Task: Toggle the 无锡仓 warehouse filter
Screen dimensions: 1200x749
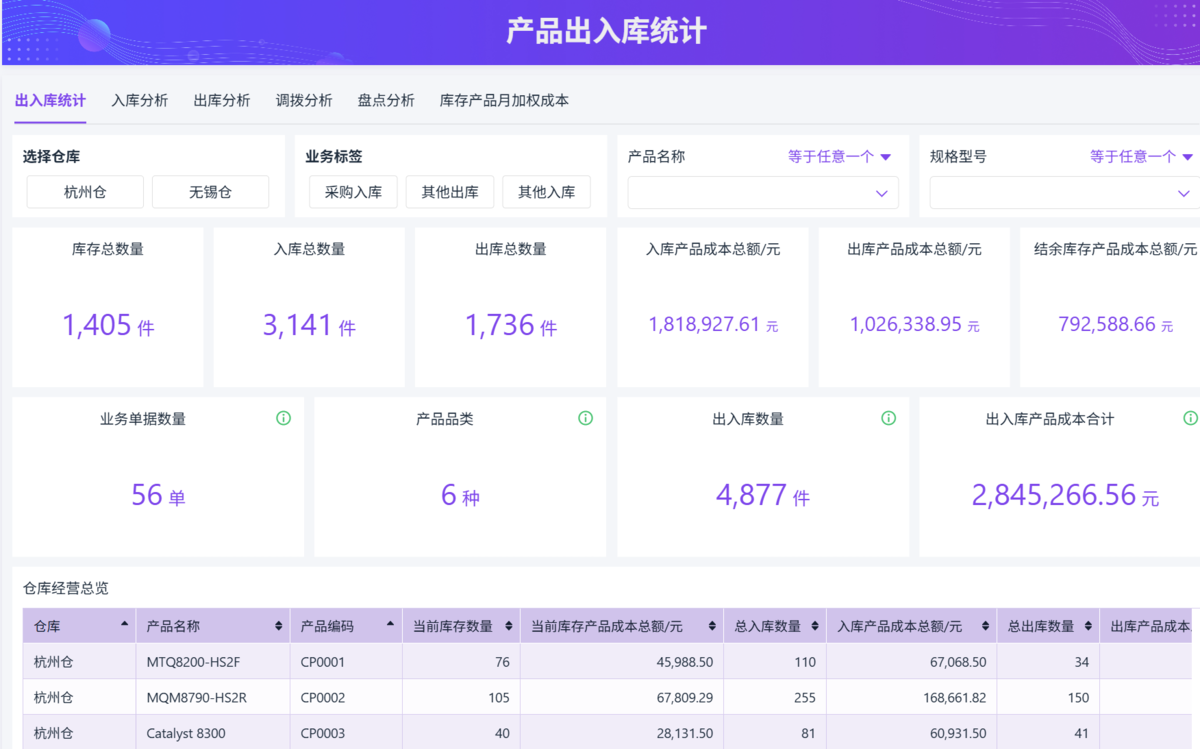Action: coord(210,192)
